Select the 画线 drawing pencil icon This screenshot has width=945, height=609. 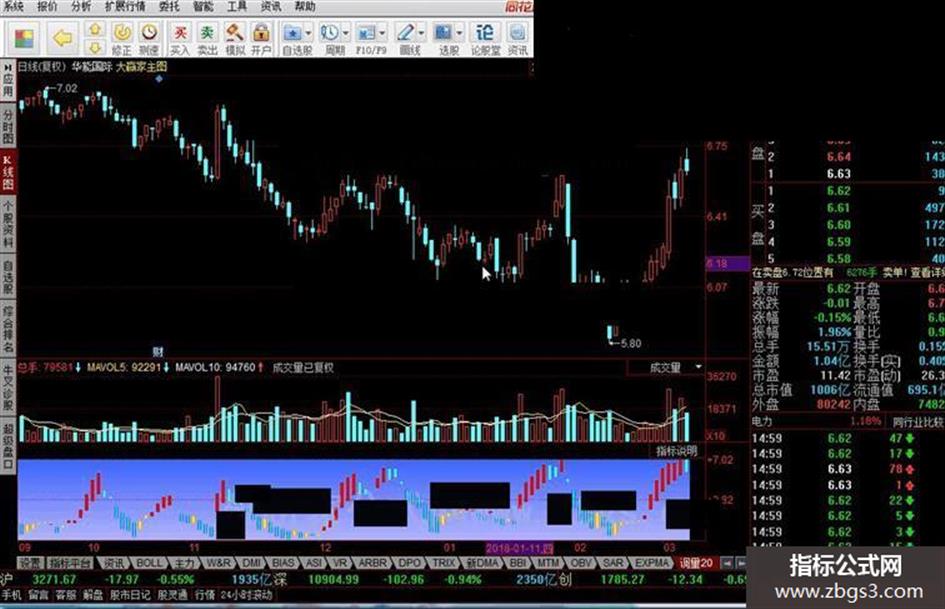click(x=406, y=33)
